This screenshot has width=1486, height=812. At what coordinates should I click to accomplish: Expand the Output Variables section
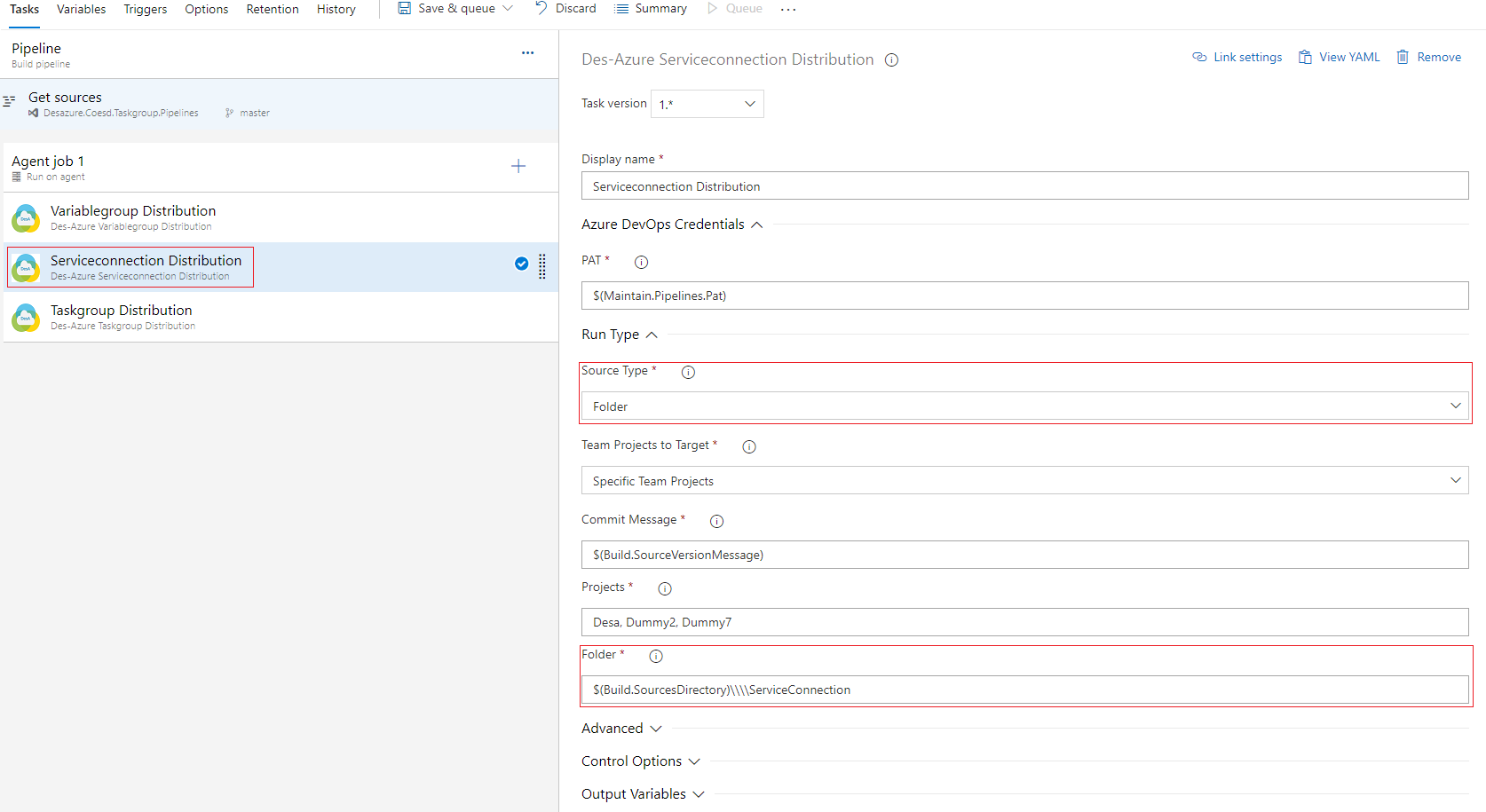643,794
